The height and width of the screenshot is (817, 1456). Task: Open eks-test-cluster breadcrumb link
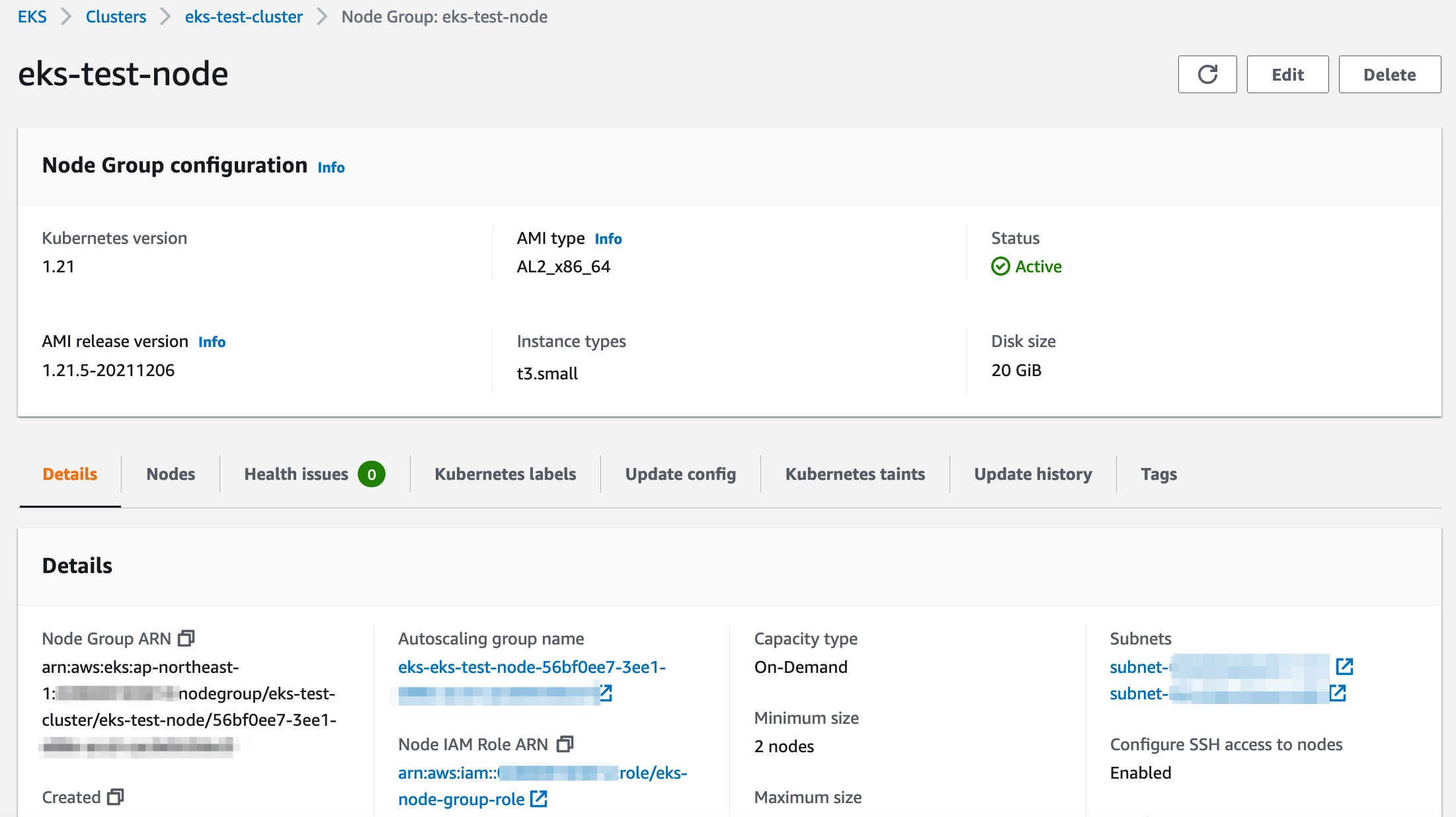tap(244, 17)
